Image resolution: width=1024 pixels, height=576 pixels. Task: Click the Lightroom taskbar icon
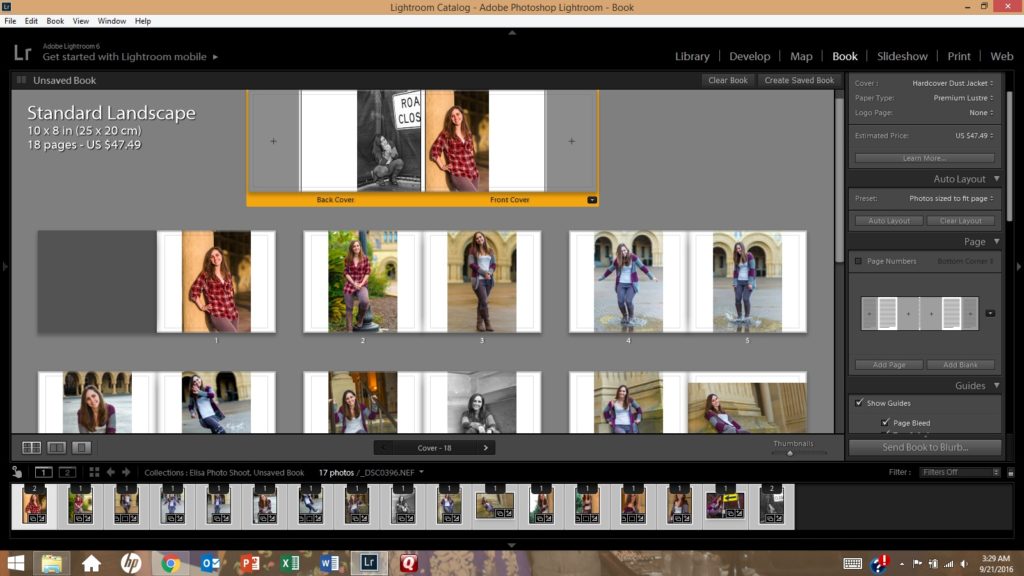pyautogui.click(x=369, y=563)
